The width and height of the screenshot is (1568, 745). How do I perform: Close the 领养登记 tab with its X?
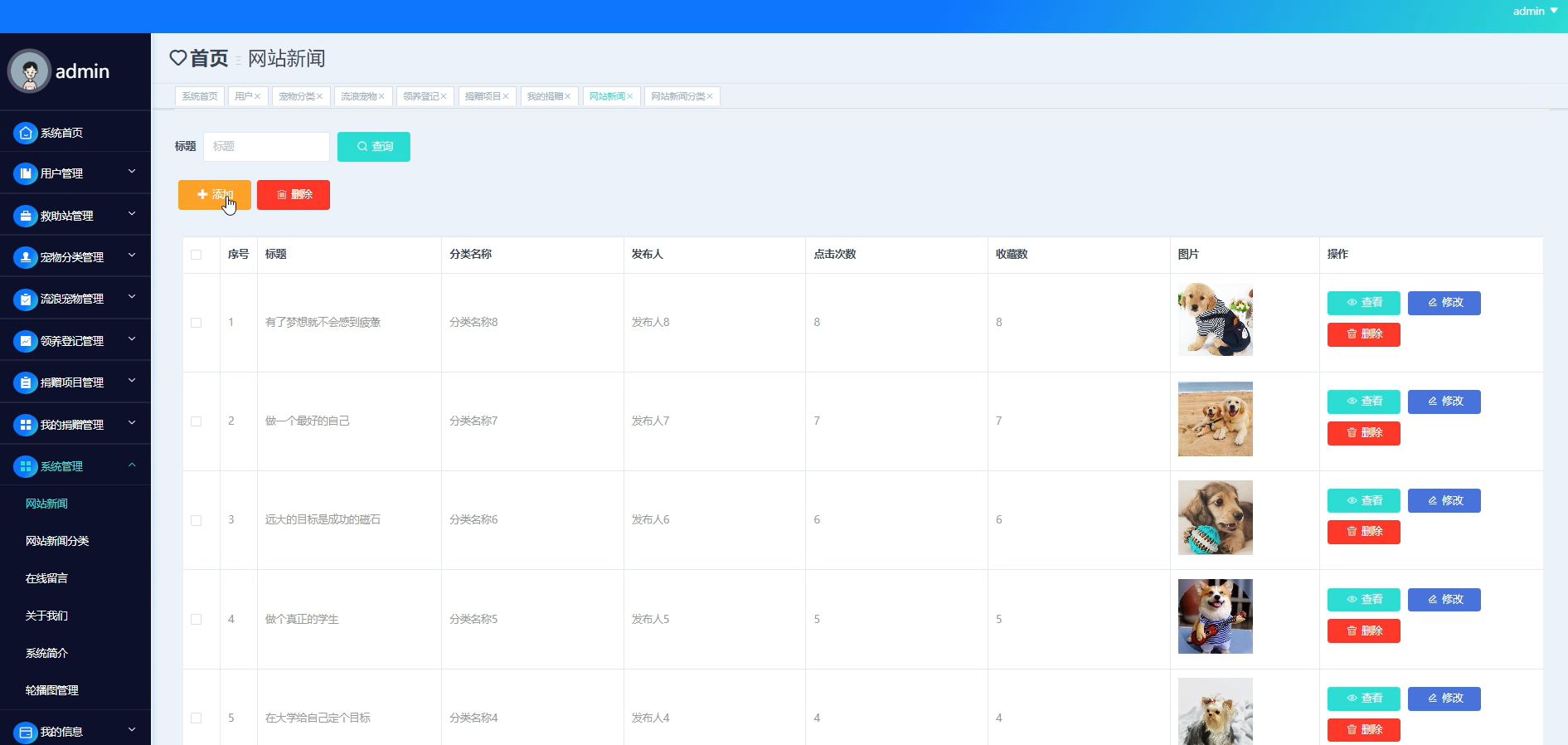(x=444, y=96)
